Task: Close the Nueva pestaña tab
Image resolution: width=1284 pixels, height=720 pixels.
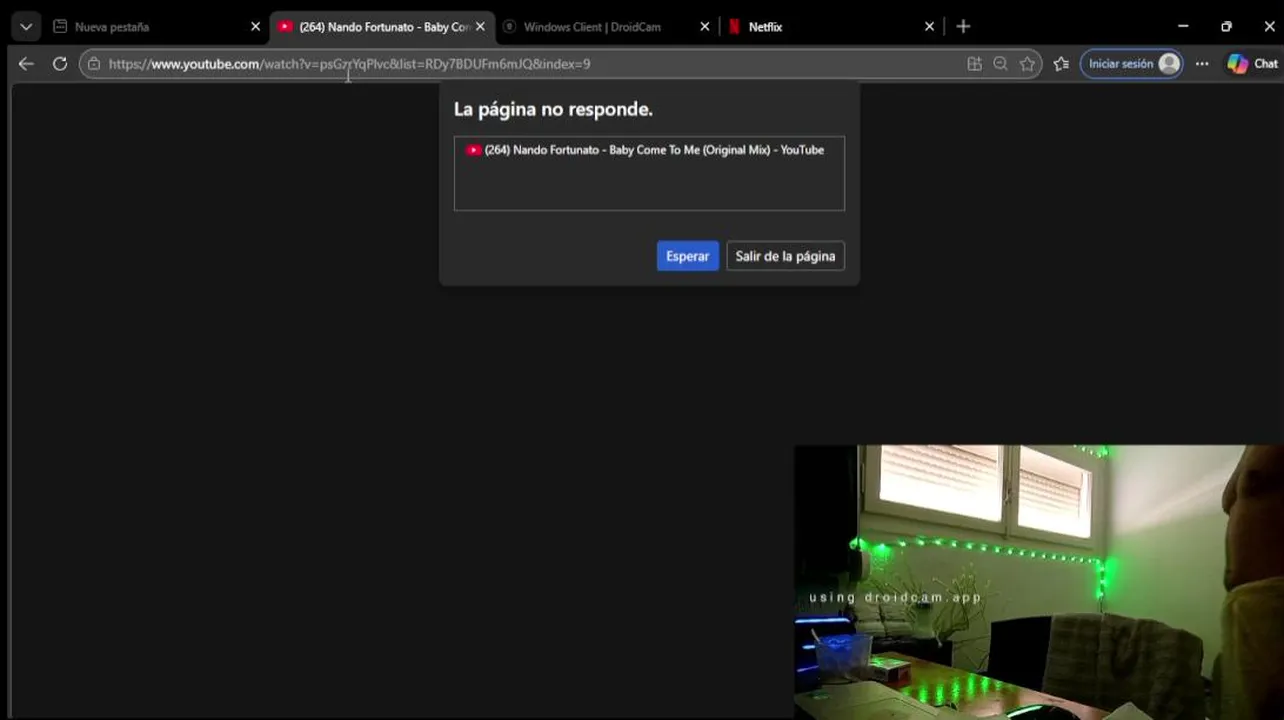Action: [255, 27]
